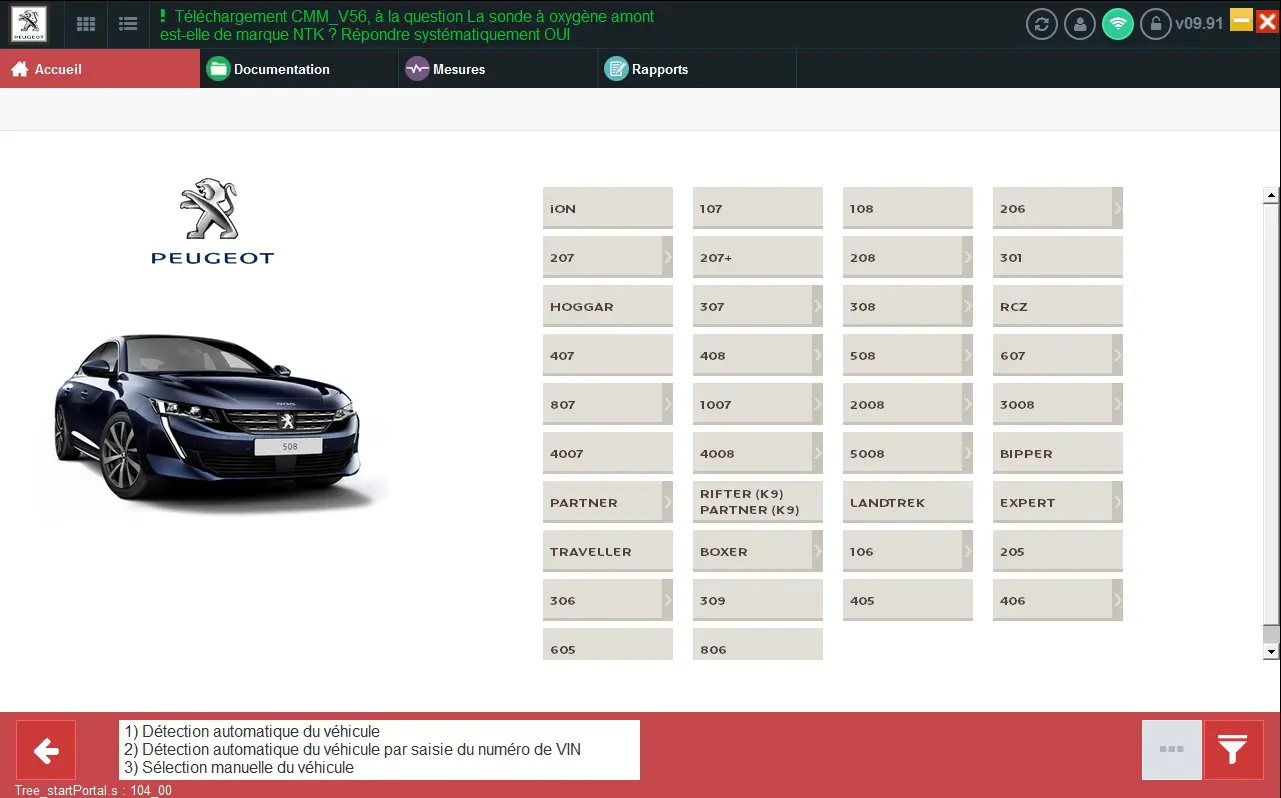Image resolution: width=1281 pixels, height=798 pixels.
Task: Open the list menu icon
Action: 128,24
